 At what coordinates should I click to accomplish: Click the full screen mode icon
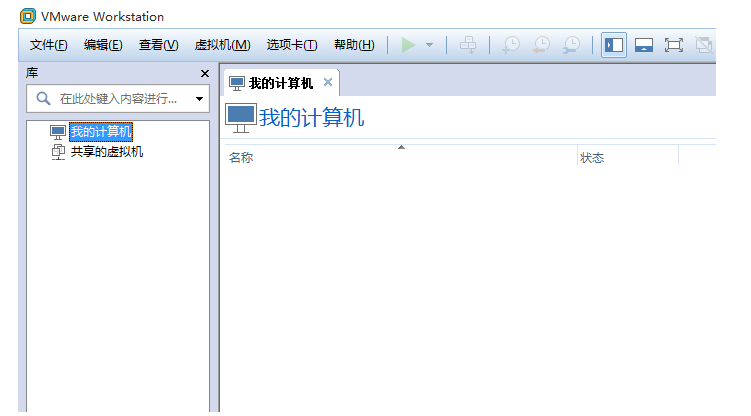point(674,45)
